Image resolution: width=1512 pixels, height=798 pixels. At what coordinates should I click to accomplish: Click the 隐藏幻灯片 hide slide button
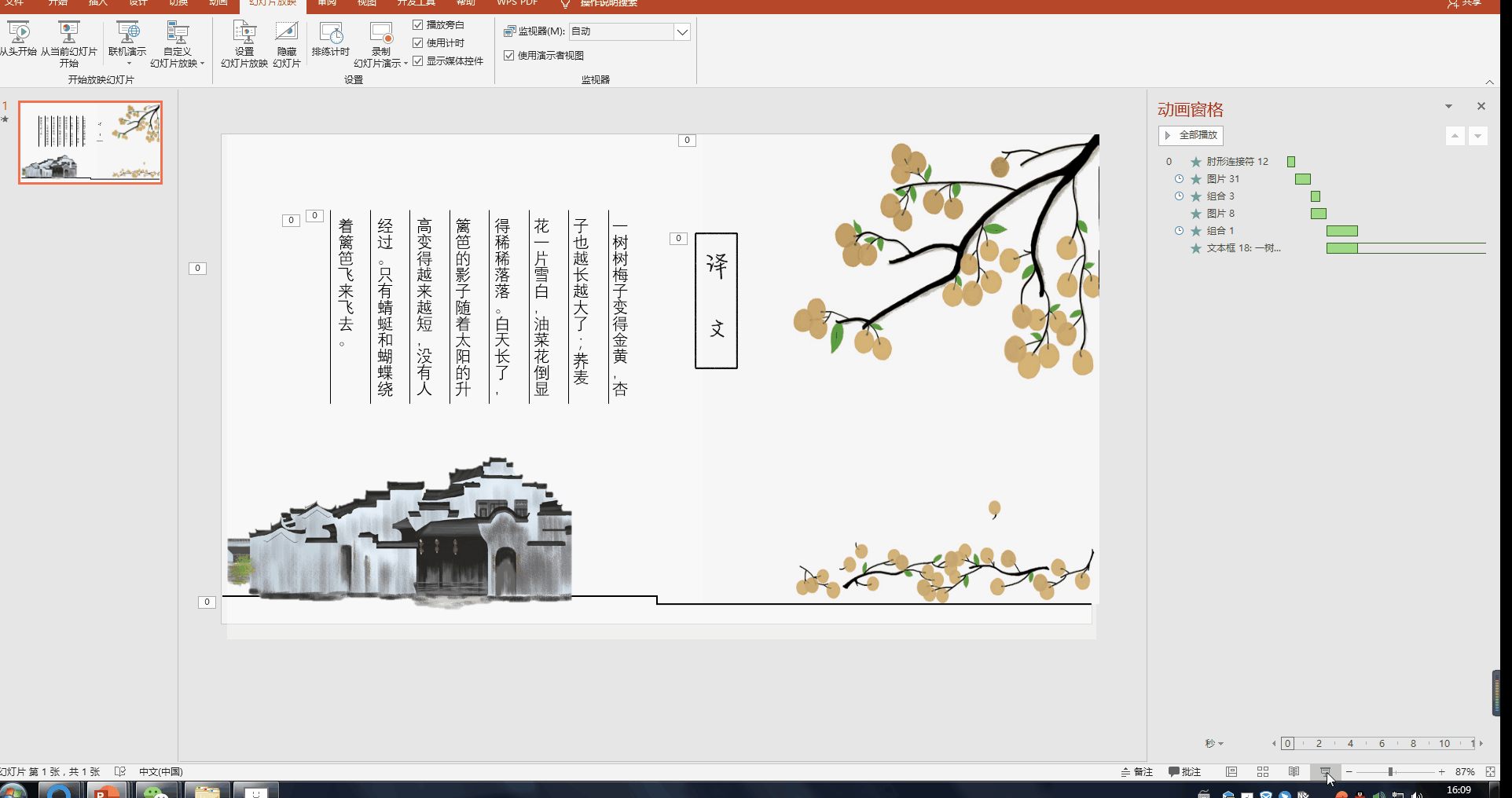point(287,44)
